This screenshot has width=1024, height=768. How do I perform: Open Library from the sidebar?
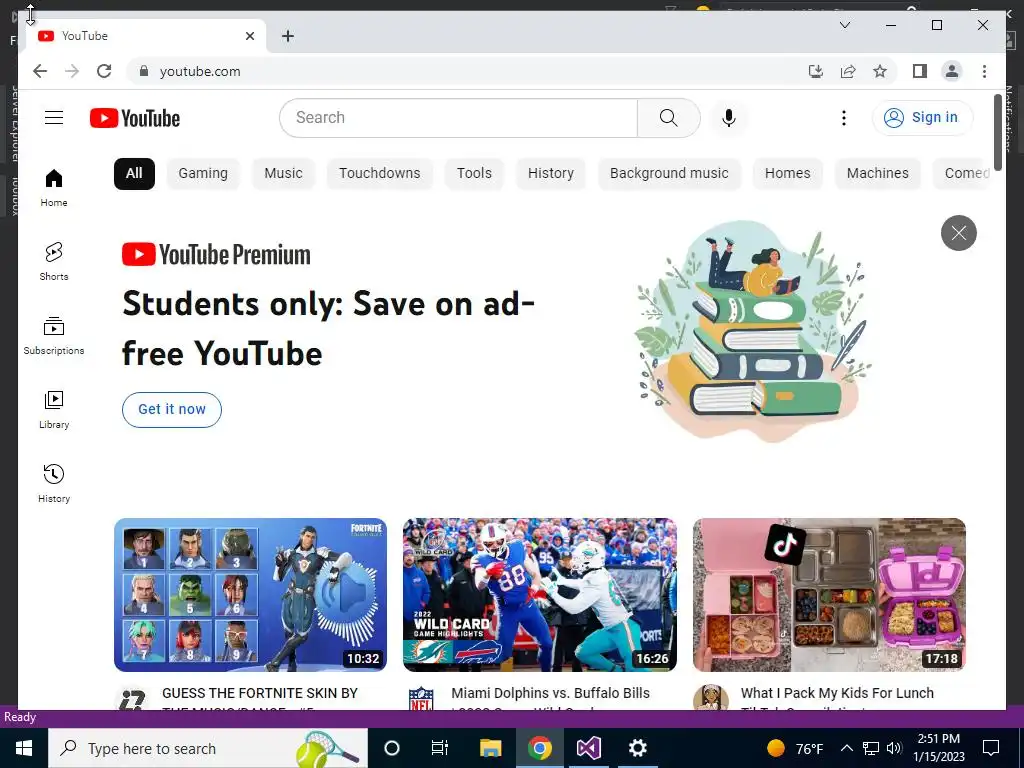pos(54,409)
